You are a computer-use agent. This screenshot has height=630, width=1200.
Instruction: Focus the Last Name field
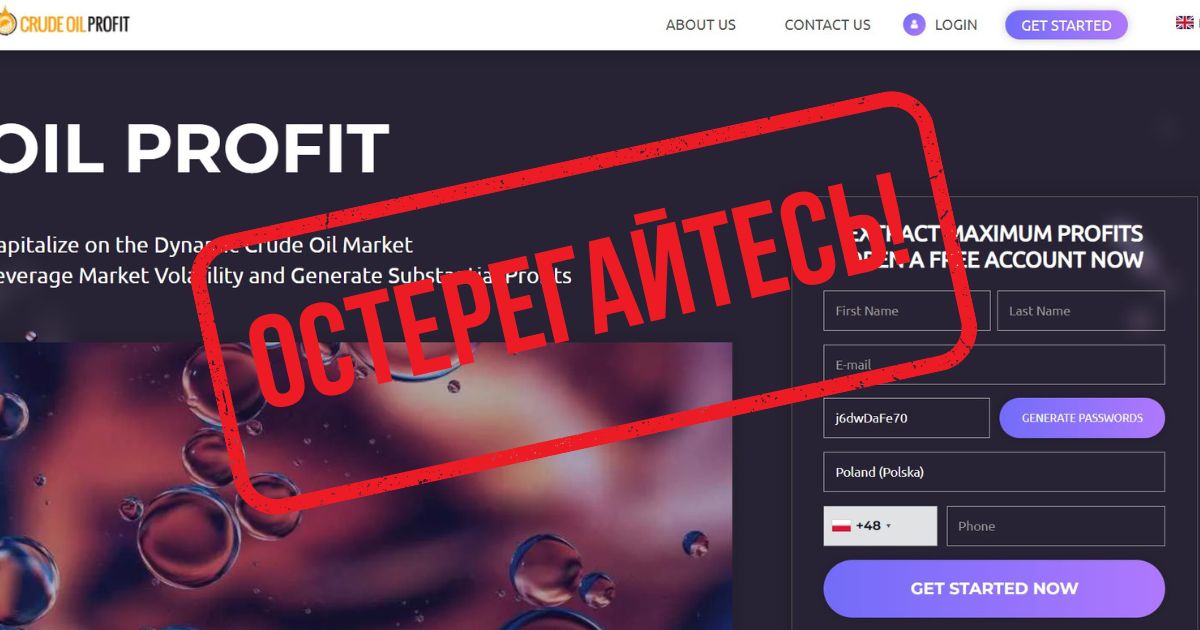[x=1081, y=311]
